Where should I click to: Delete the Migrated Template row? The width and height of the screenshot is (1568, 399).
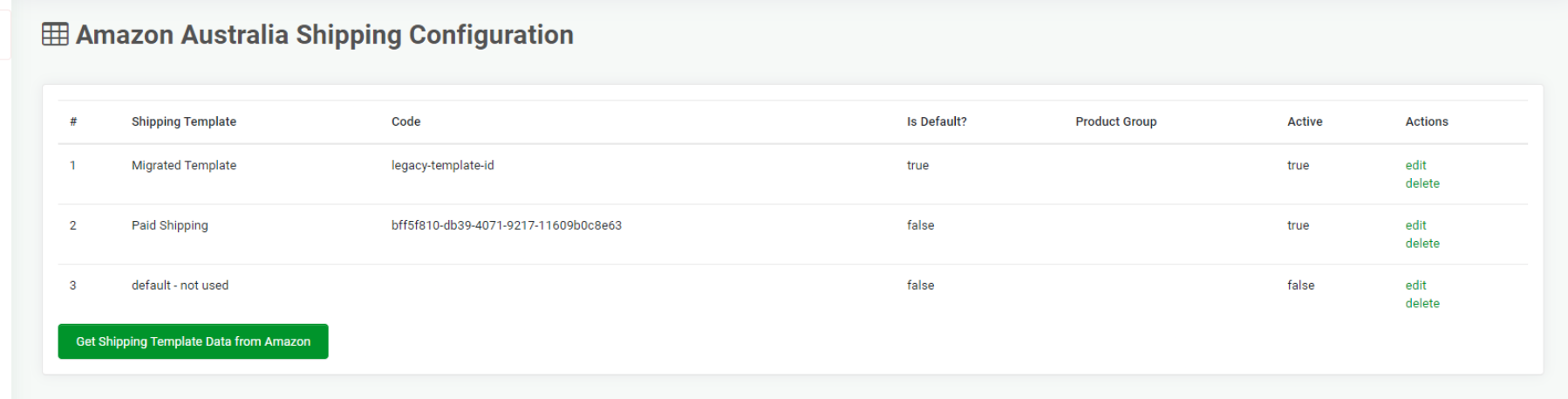pyautogui.click(x=1422, y=183)
